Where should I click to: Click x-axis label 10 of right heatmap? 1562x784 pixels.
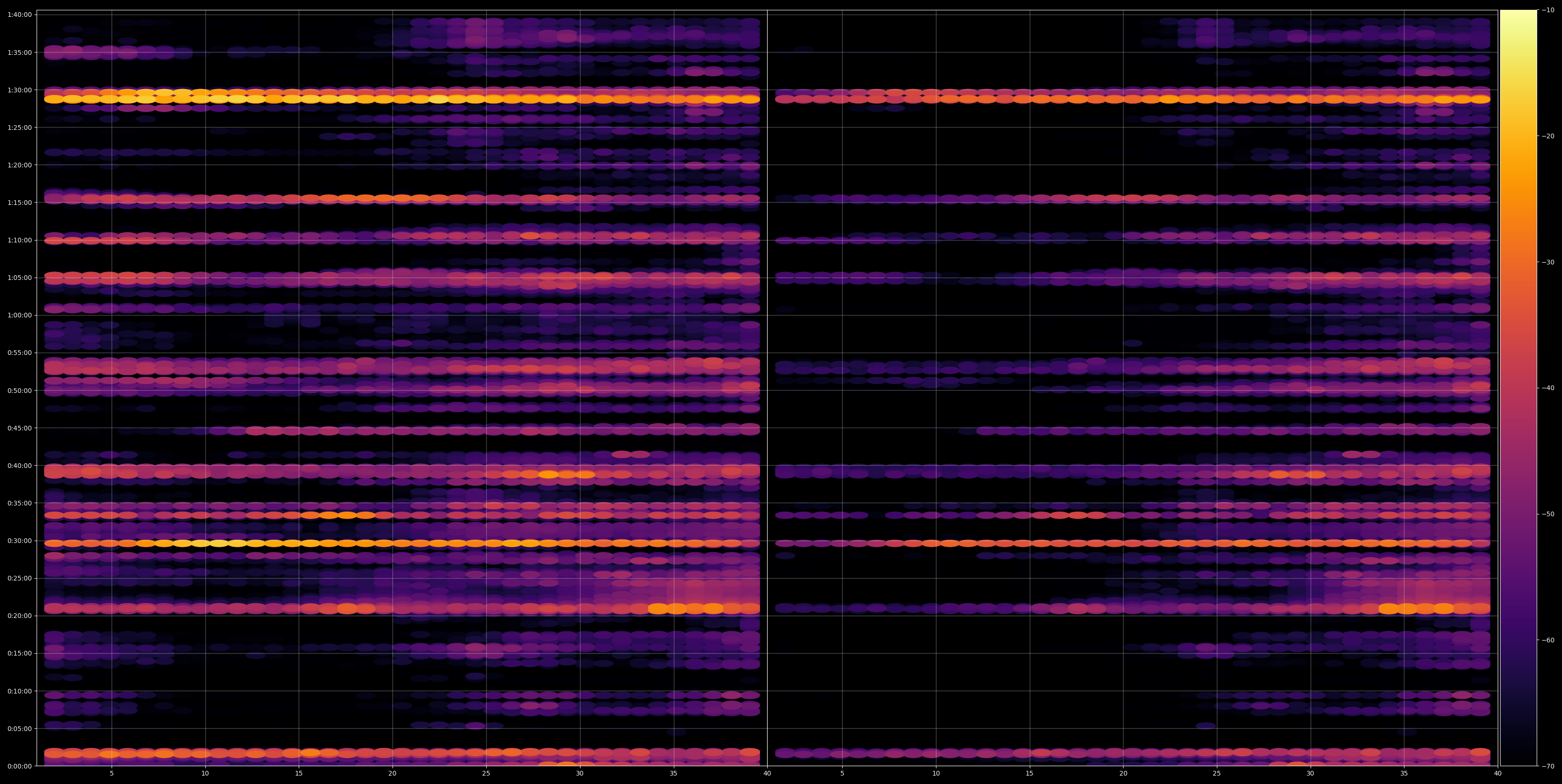pos(936,774)
